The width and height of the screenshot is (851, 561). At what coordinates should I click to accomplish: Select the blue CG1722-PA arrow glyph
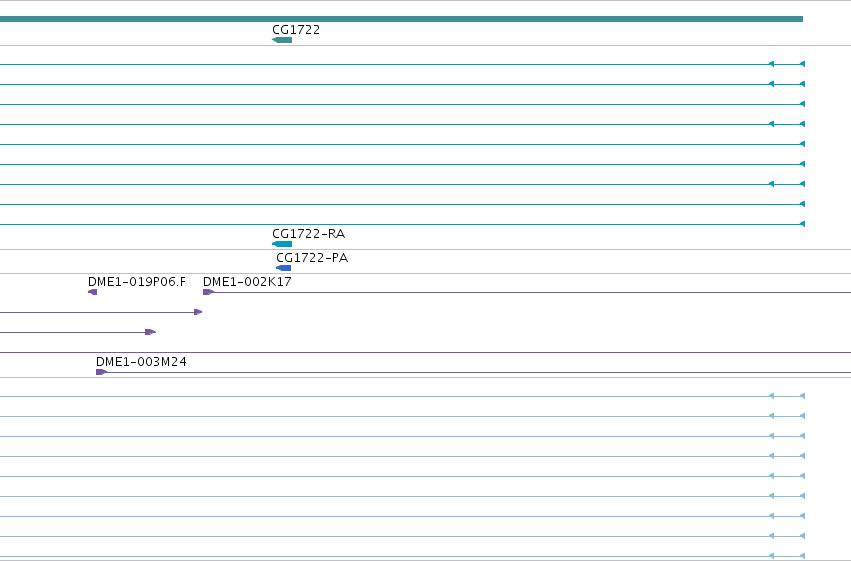click(283, 267)
